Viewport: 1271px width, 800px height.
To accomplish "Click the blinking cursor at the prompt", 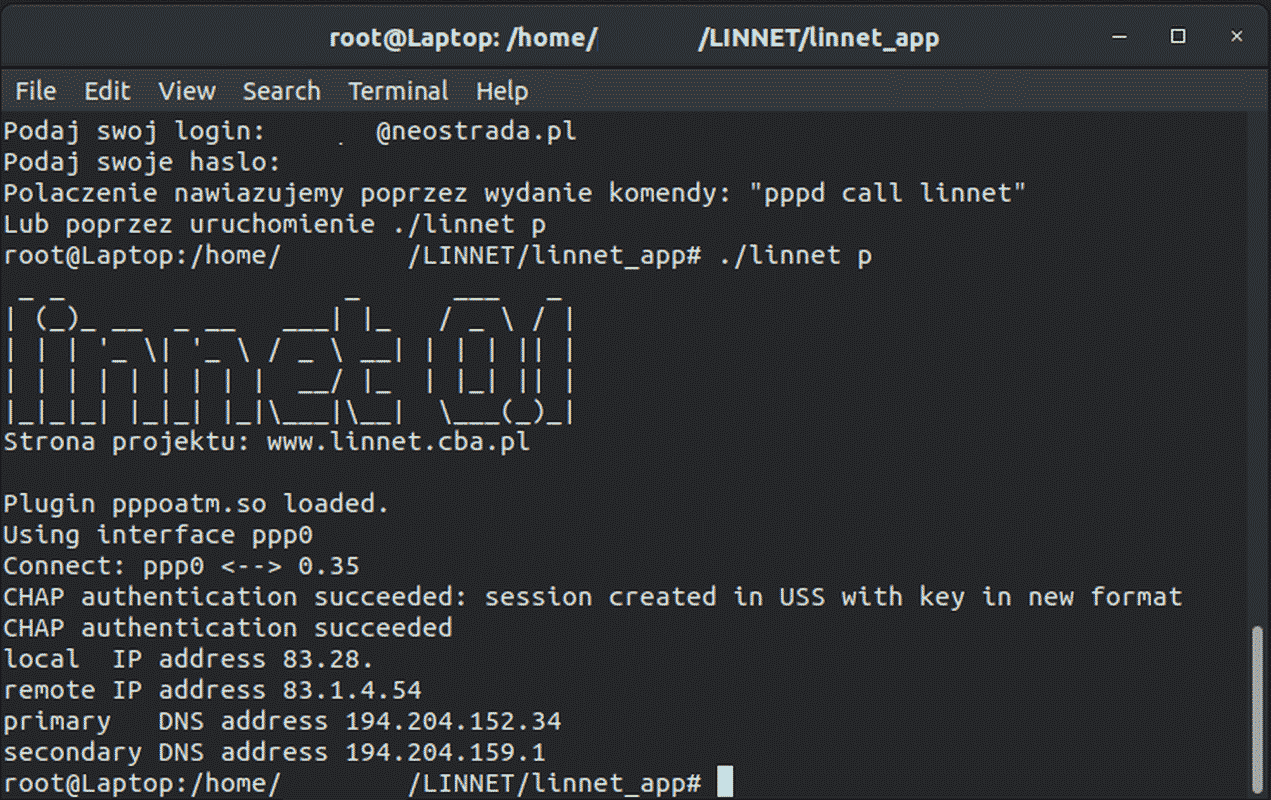I will [x=725, y=782].
